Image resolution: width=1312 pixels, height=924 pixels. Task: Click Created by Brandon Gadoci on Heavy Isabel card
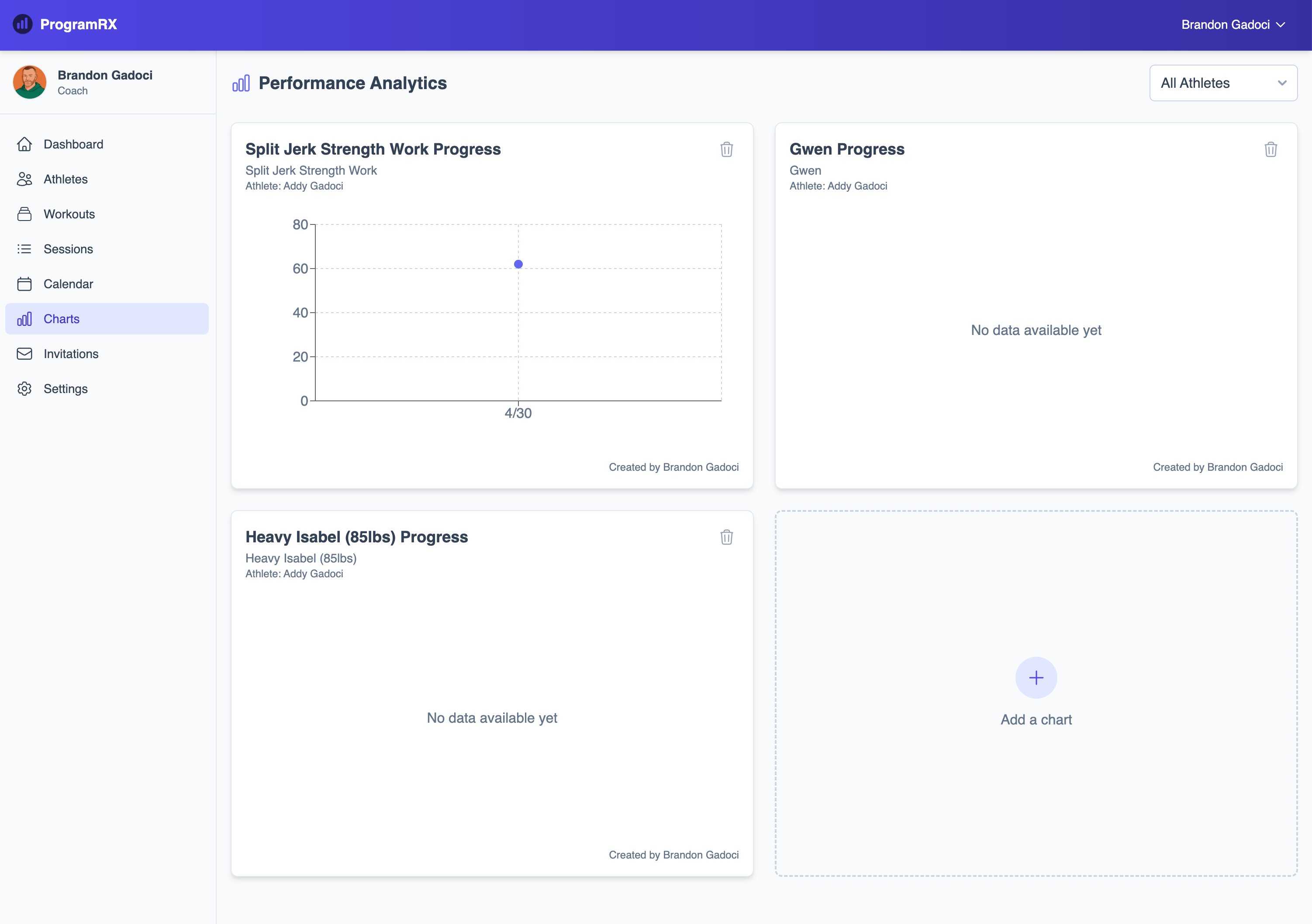pos(674,855)
